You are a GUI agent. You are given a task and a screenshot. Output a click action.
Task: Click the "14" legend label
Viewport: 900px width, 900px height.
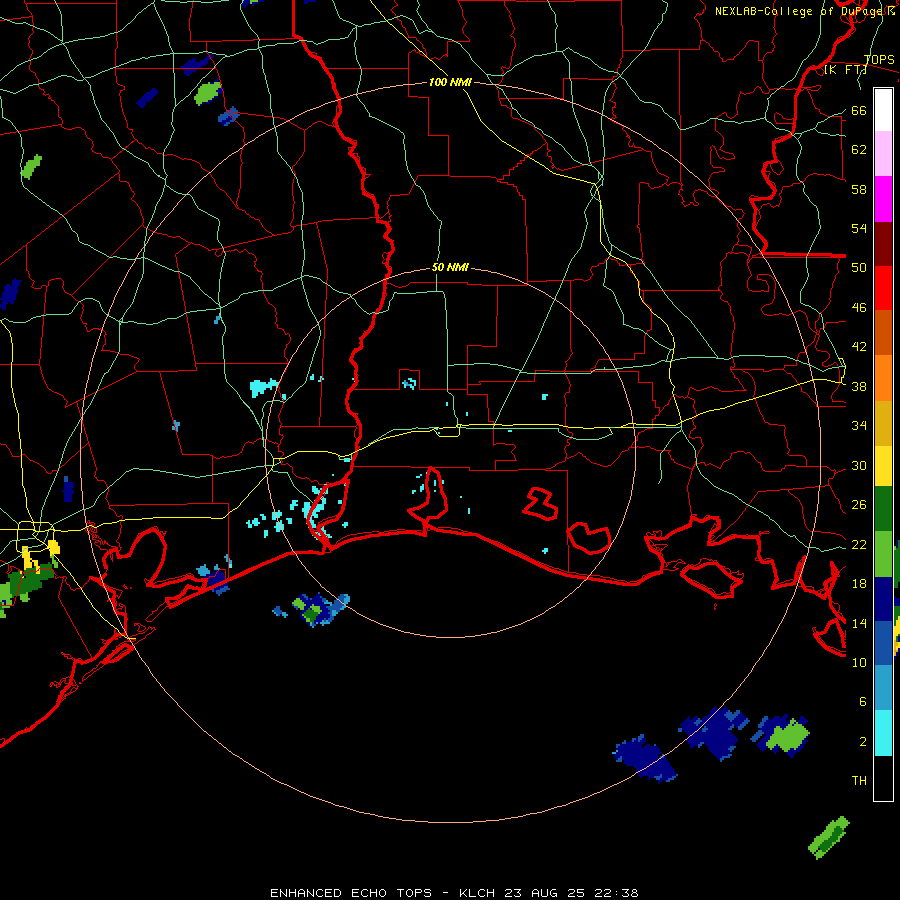click(x=859, y=623)
